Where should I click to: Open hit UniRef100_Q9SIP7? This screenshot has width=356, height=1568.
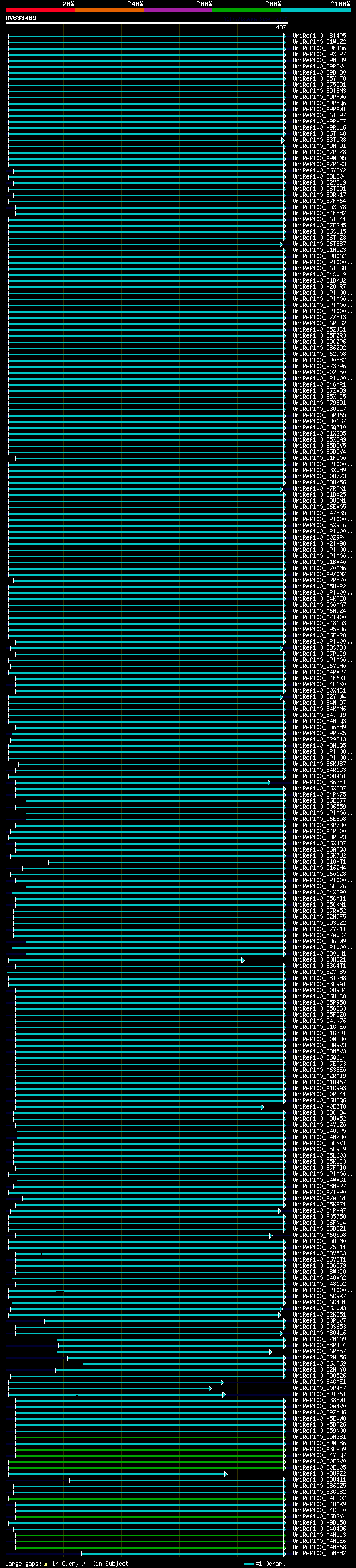coord(319,54)
